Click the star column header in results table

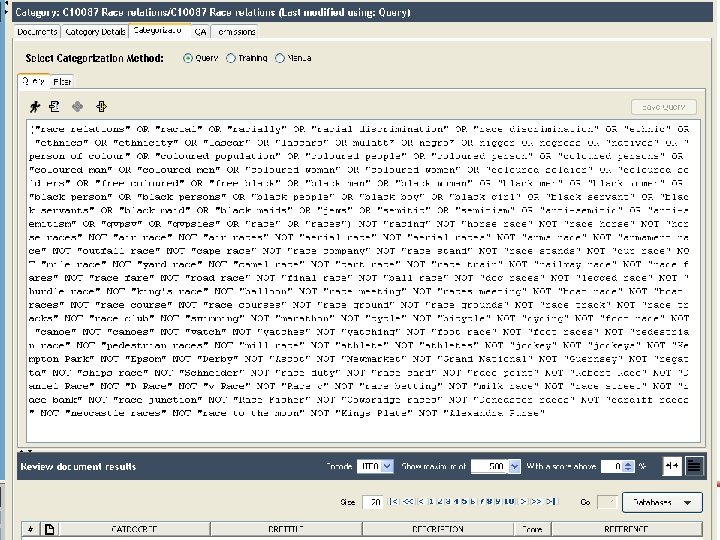pyautogui.click(x=30, y=529)
